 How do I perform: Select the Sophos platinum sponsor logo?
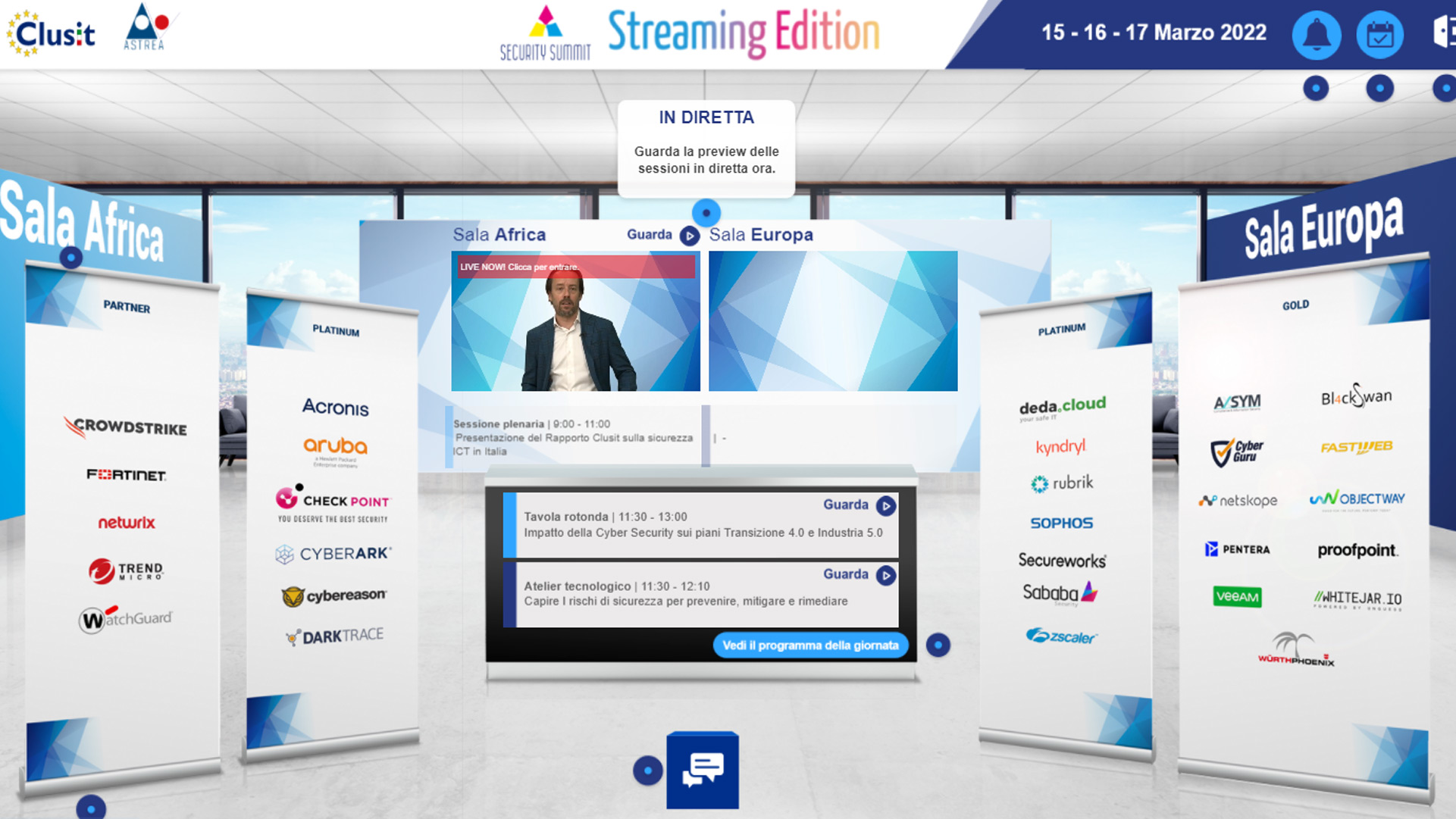pyautogui.click(x=1061, y=523)
